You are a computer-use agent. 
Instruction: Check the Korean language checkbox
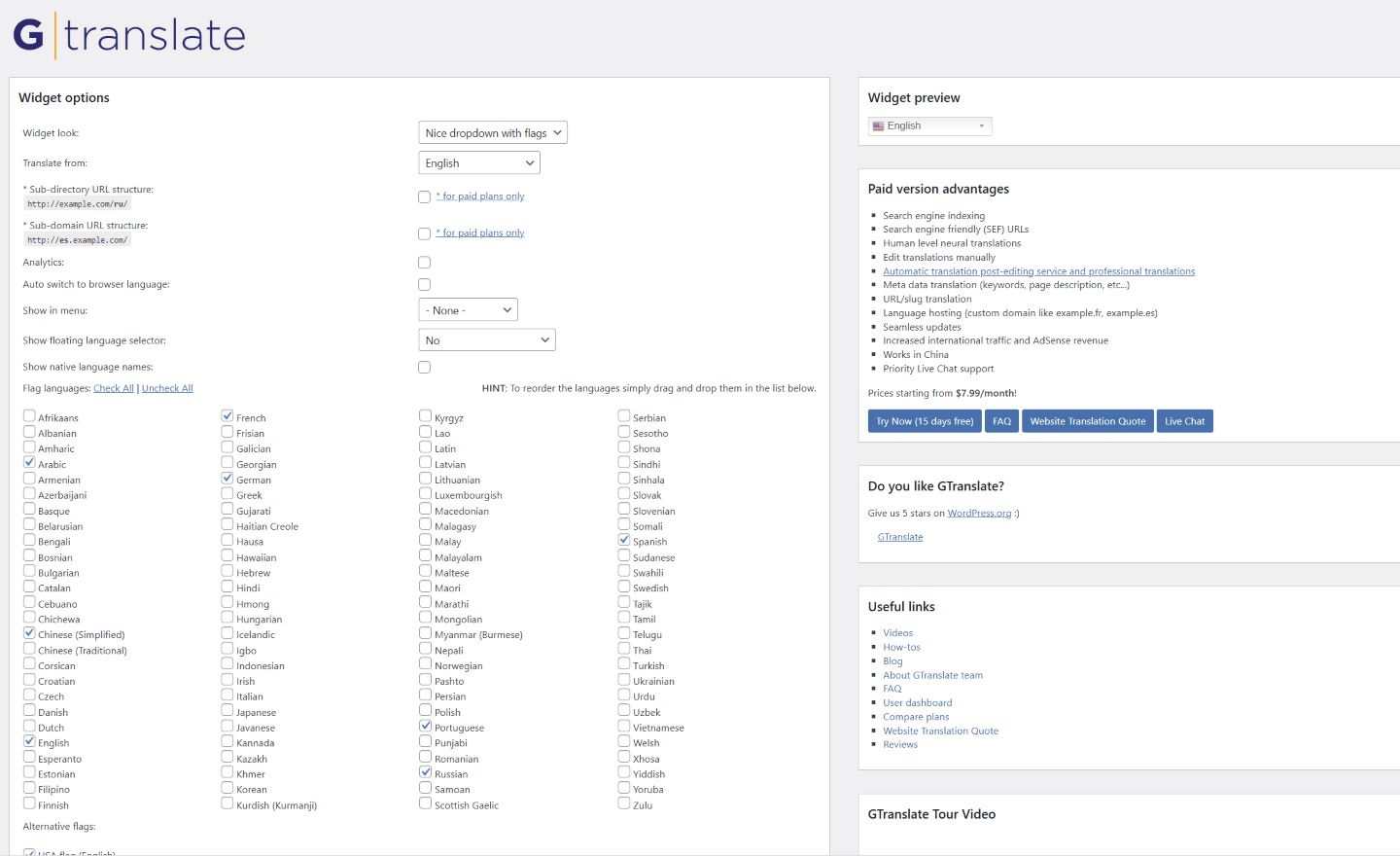(227, 788)
